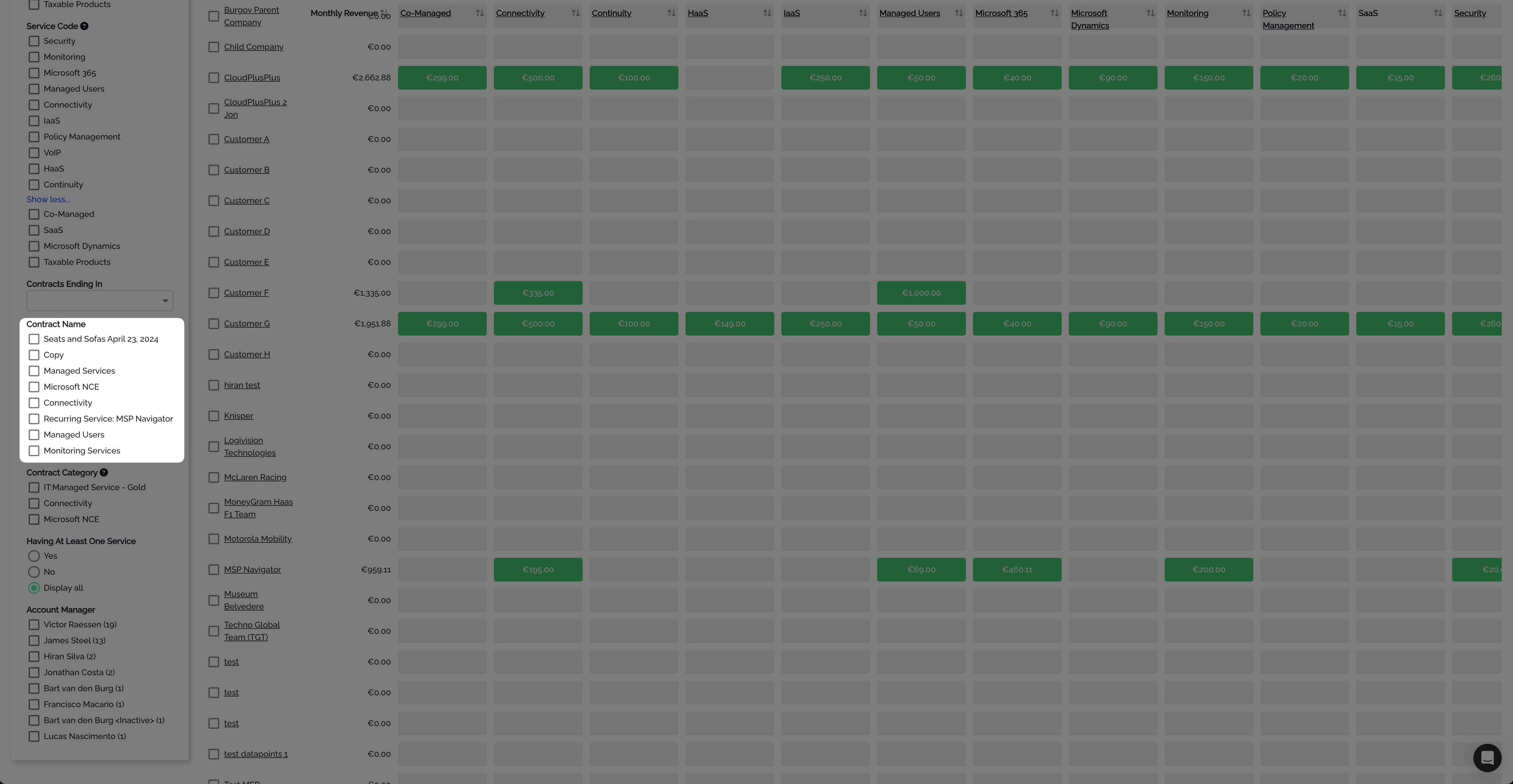Open the Customer G company link
Viewport: 1513px width, 784px height.
point(247,324)
